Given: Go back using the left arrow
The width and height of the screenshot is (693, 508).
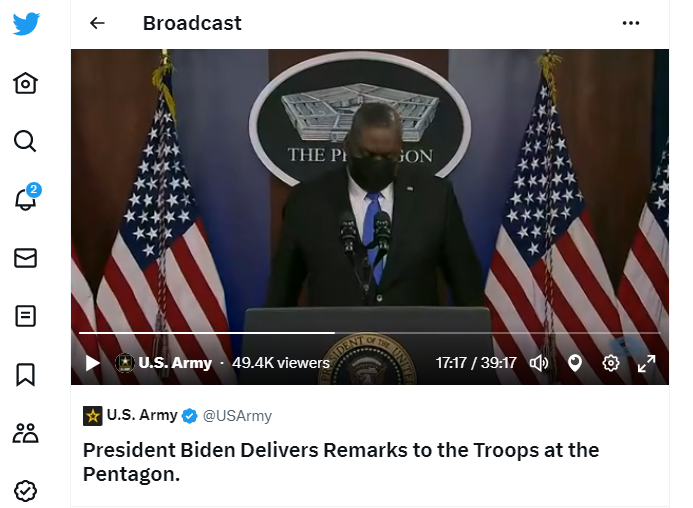Looking at the screenshot, I should click(x=97, y=23).
